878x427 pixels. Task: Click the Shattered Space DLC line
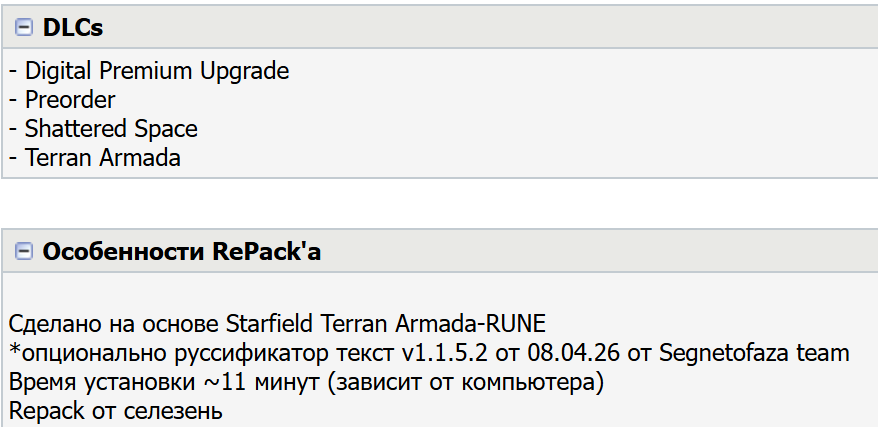point(111,129)
